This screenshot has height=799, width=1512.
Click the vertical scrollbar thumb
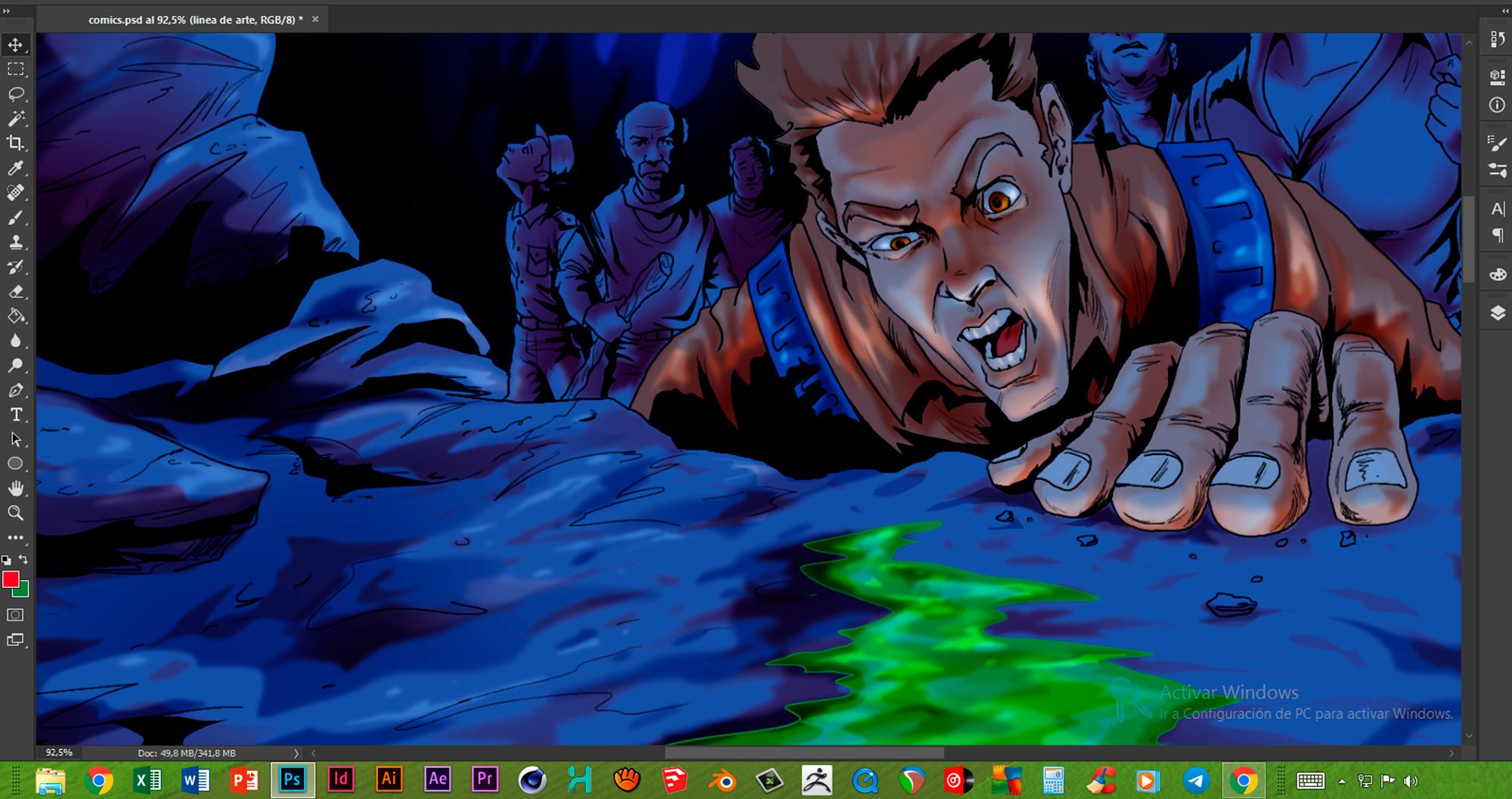pos(1469,240)
